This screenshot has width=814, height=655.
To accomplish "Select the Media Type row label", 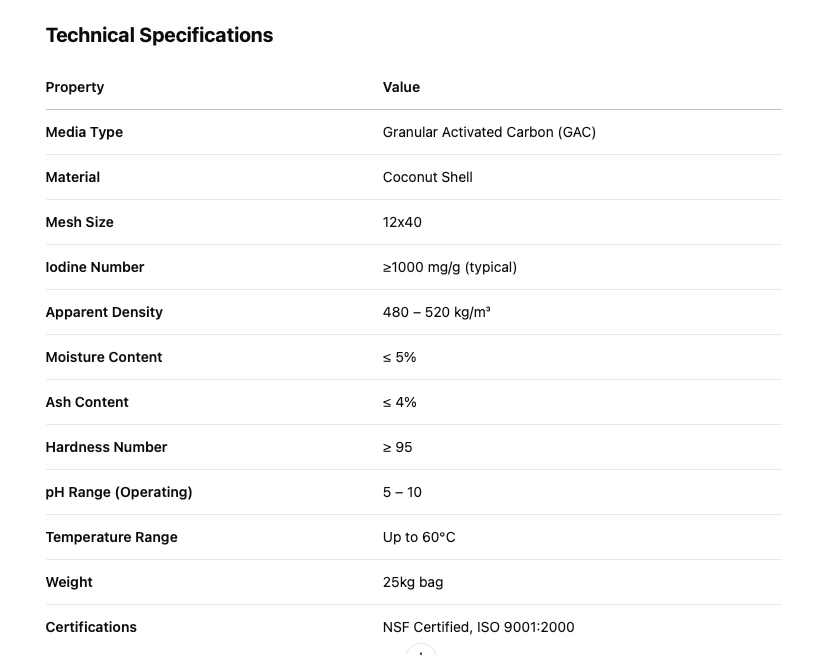I will (x=84, y=132).
